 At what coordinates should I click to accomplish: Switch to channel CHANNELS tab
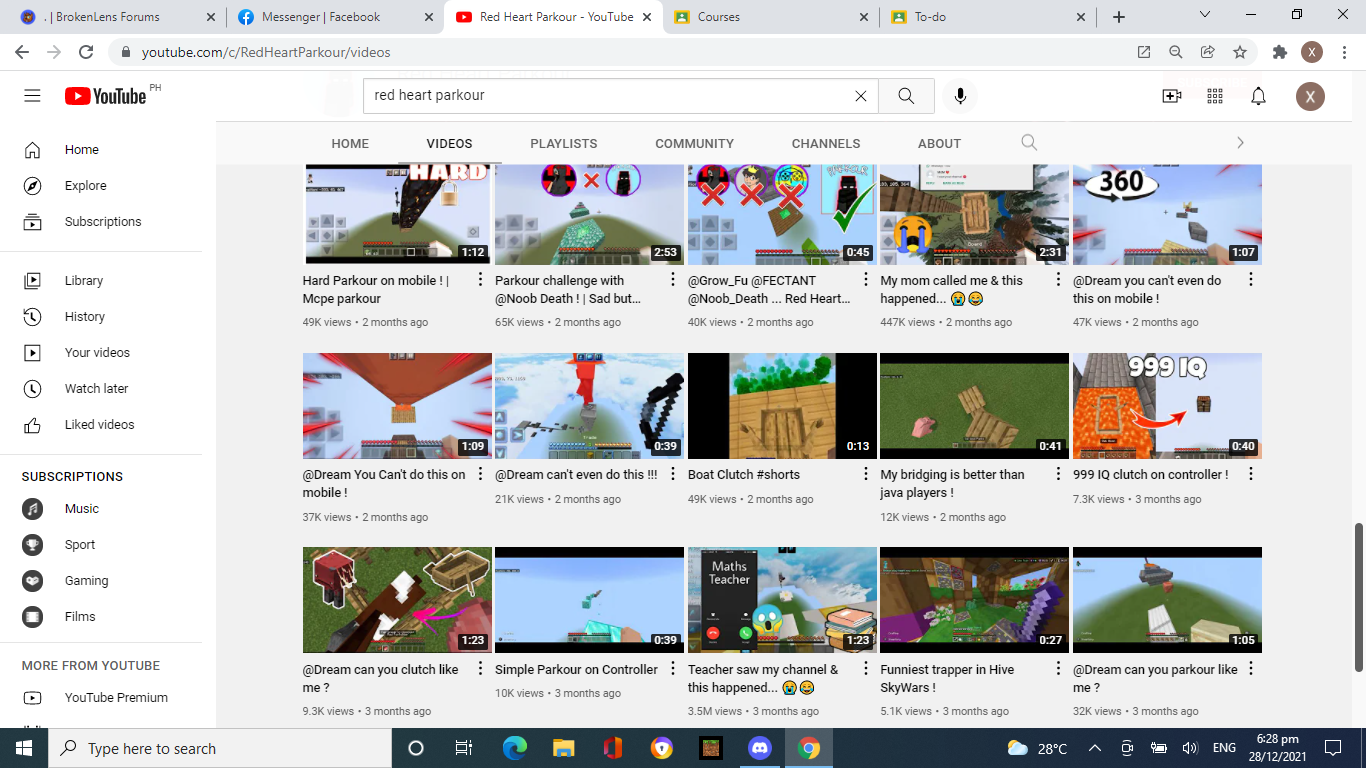pos(826,144)
